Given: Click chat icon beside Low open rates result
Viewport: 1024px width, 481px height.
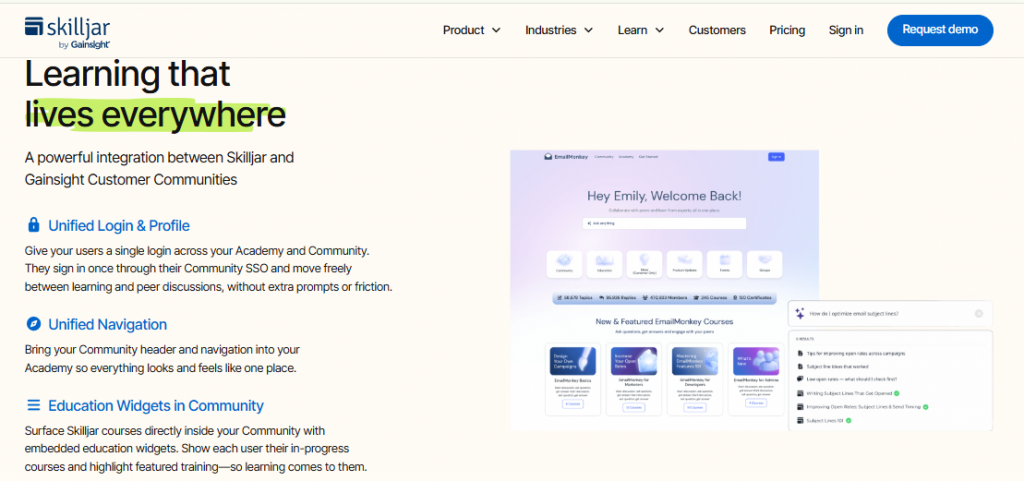Looking at the screenshot, I should pos(801,379).
